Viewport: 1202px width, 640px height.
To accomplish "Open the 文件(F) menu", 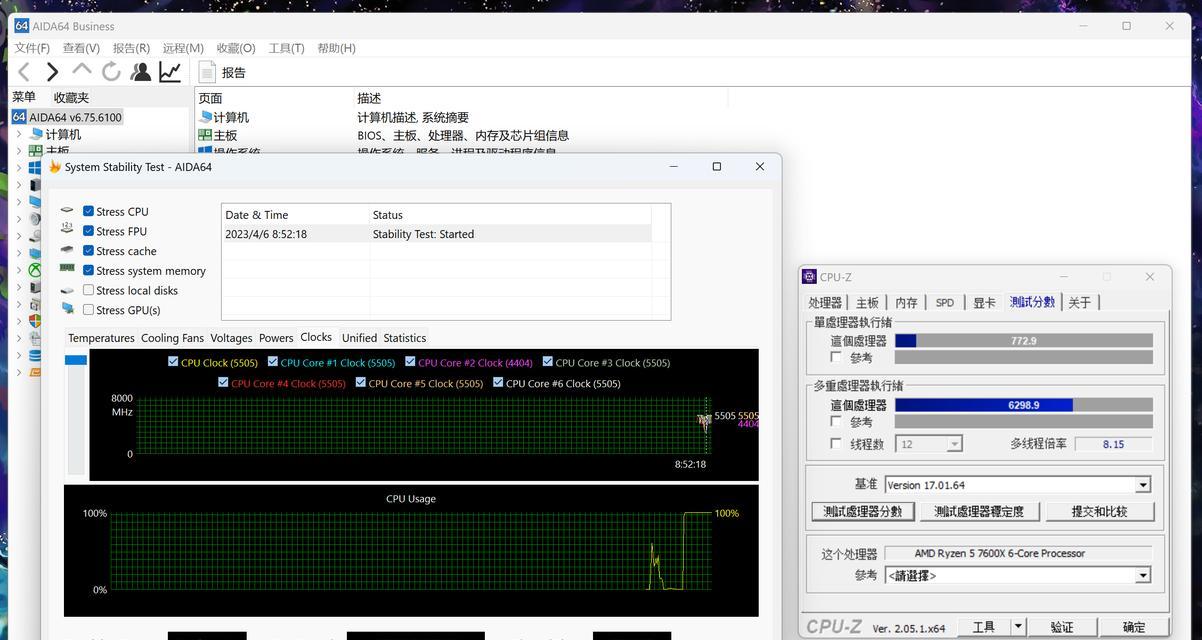I will [x=32, y=48].
